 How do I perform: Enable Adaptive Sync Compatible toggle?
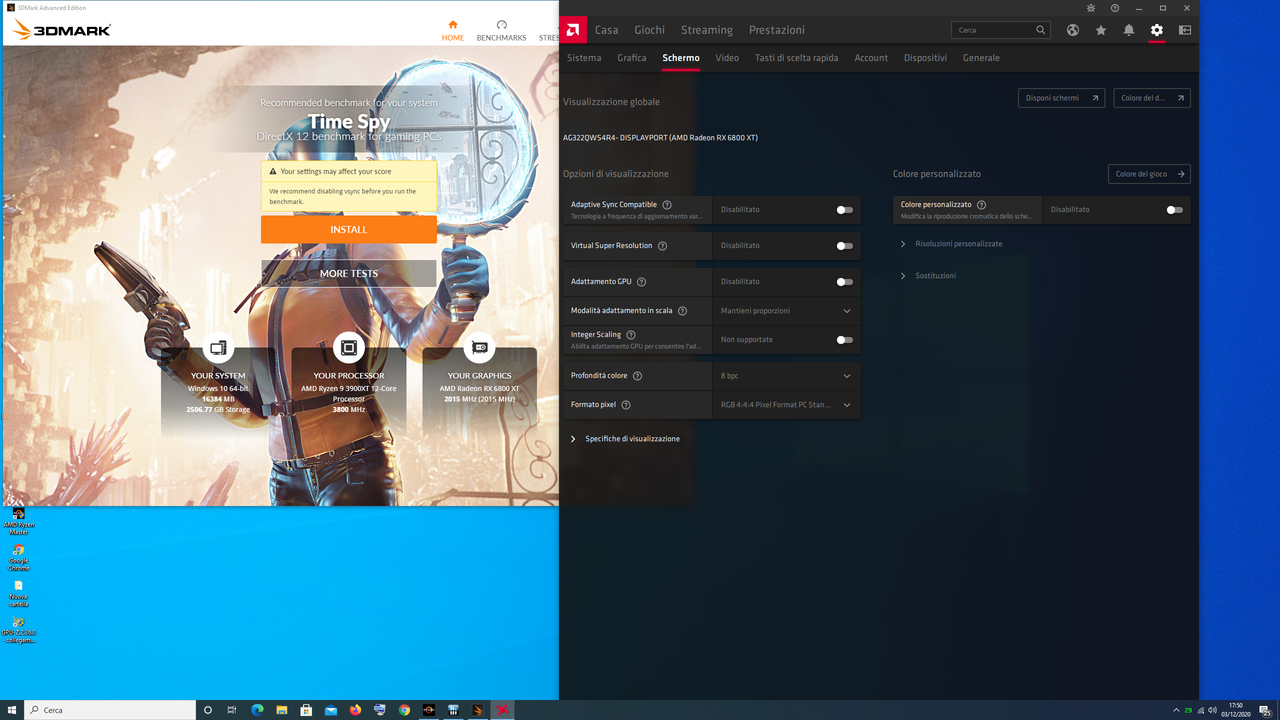845,210
